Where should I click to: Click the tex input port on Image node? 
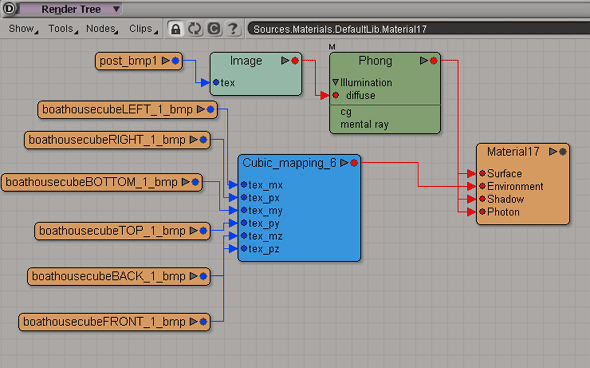click(x=216, y=82)
